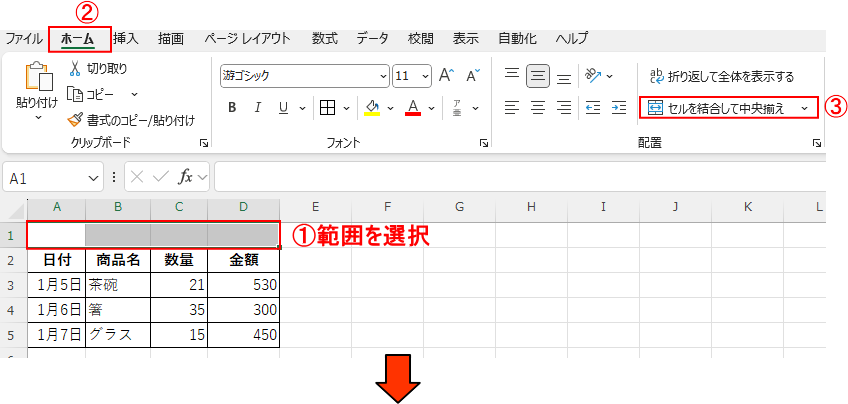Click the Copy icon
The height and width of the screenshot is (404, 848).
coord(74,94)
